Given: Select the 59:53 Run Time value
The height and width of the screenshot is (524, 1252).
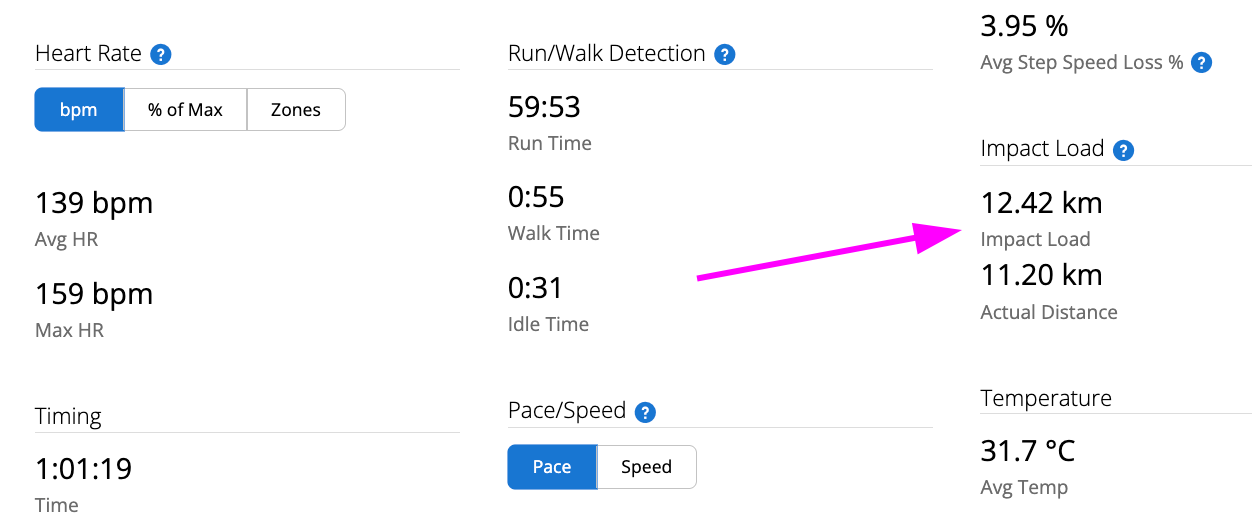Looking at the screenshot, I should [x=544, y=107].
